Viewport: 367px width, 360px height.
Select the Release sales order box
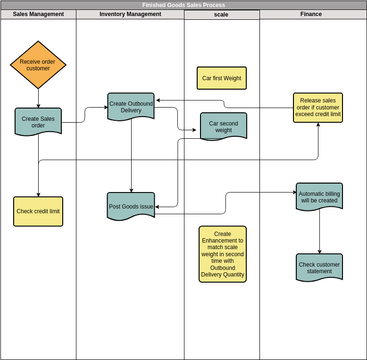318,108
